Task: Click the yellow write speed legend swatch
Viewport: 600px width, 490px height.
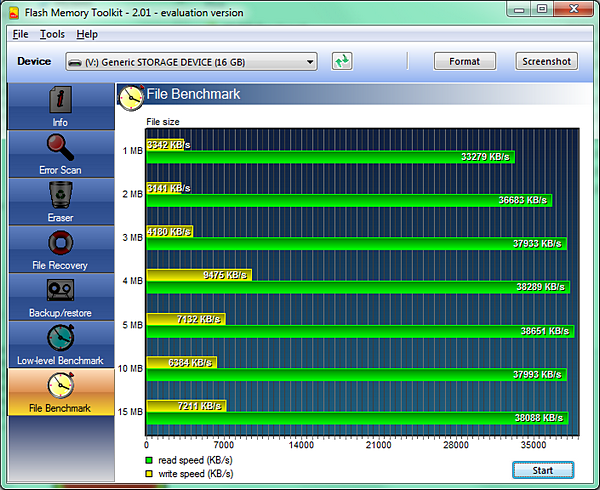Action: 149,474
